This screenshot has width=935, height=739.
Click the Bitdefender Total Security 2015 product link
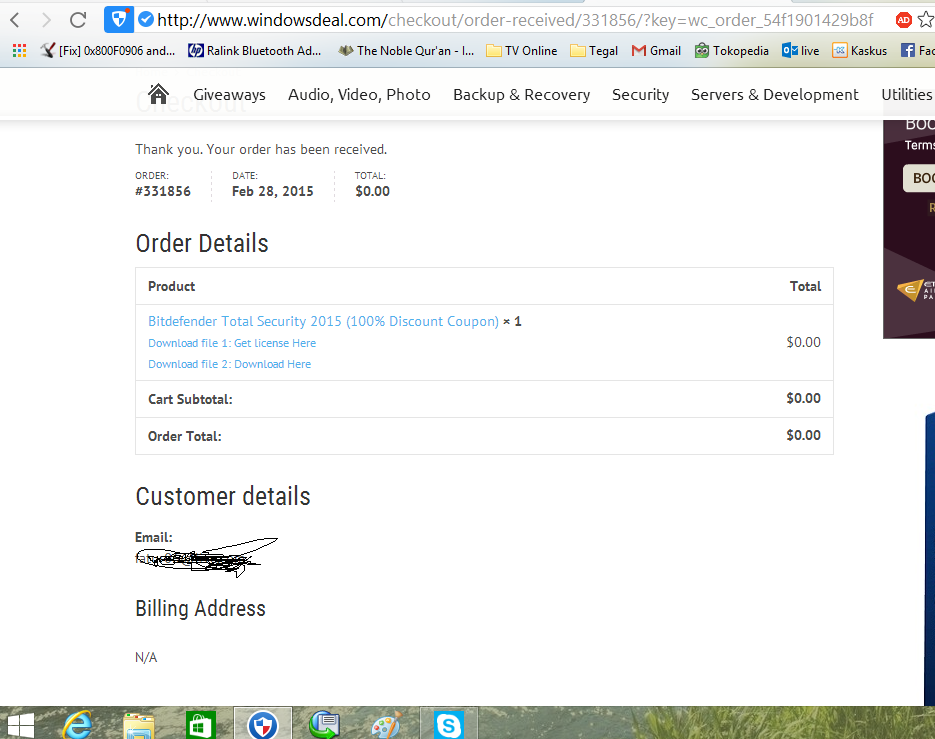click(x=323, y=321)
